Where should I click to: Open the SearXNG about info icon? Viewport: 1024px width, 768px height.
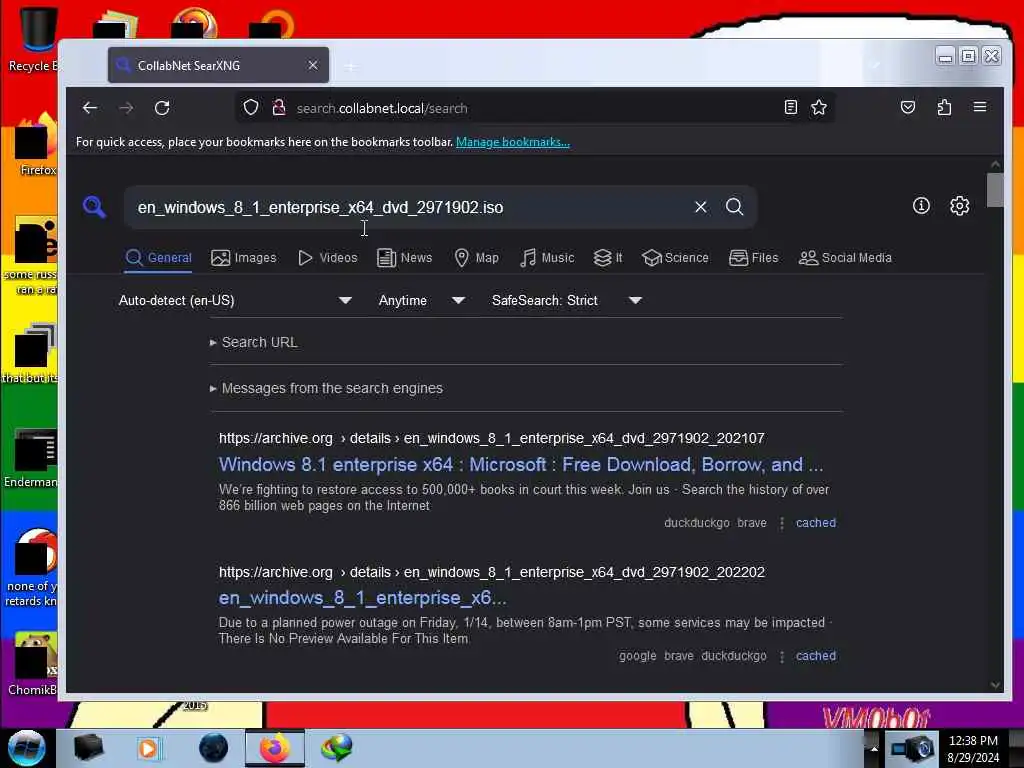click(x=921, y=206)
